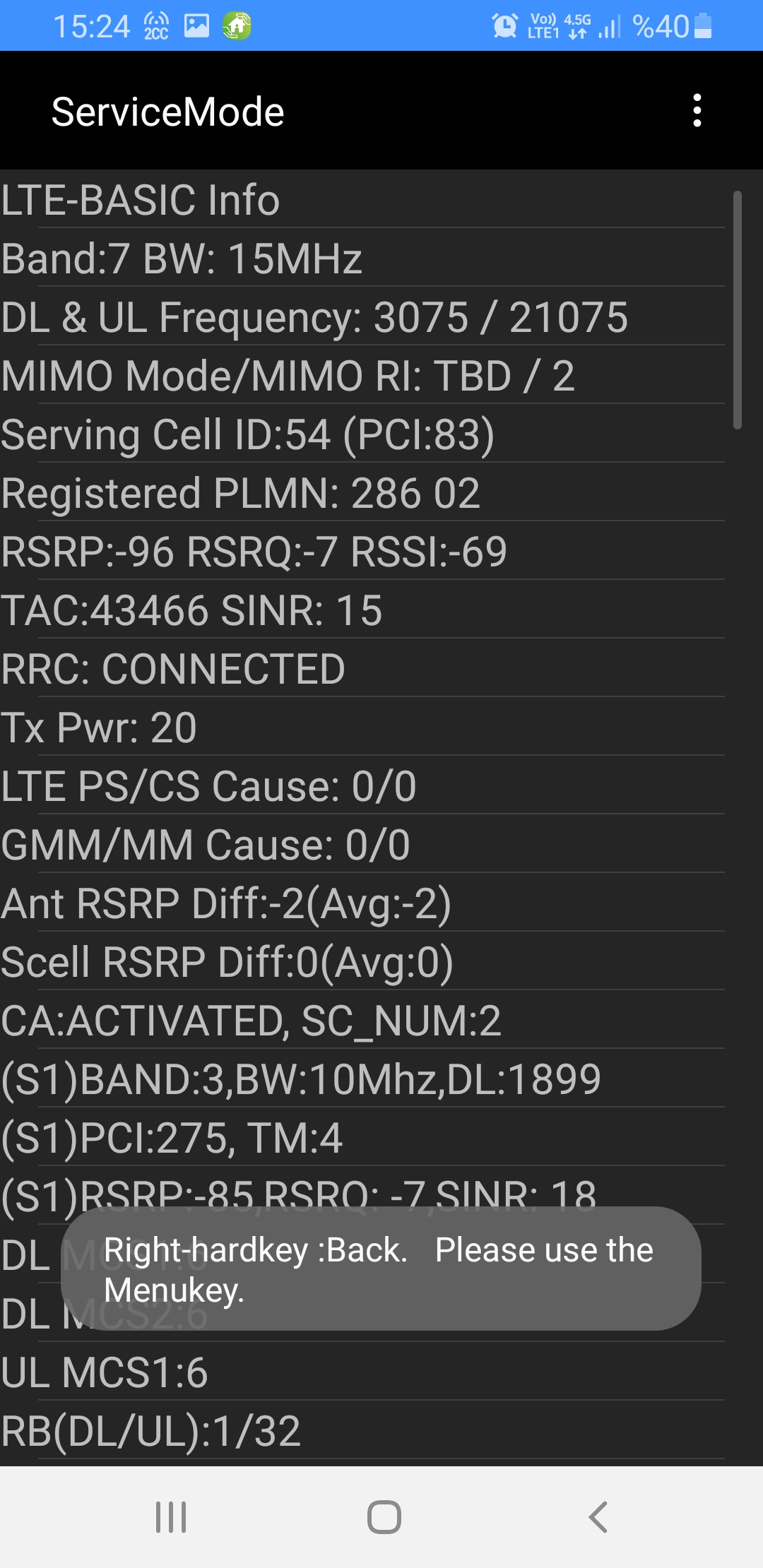Select the Band:7 BW: 15MHz row
Viewport: 763px width, 1568px height.
[362, 258]
